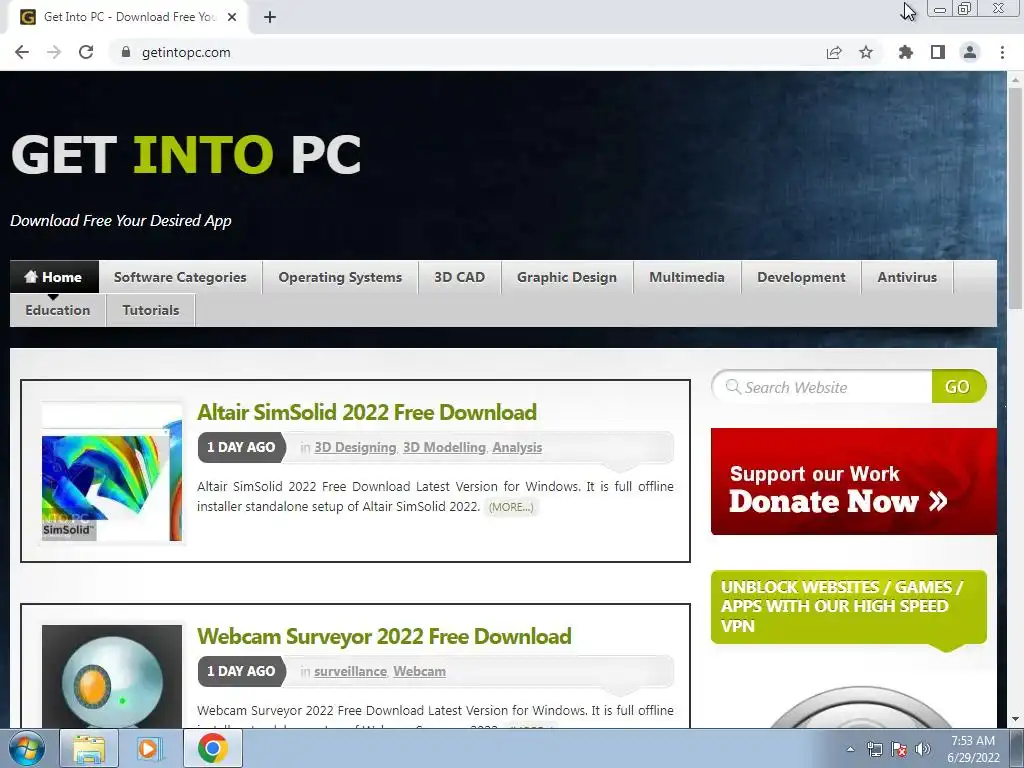
Task: Click the network tray icon
Action: pos(874,749)
